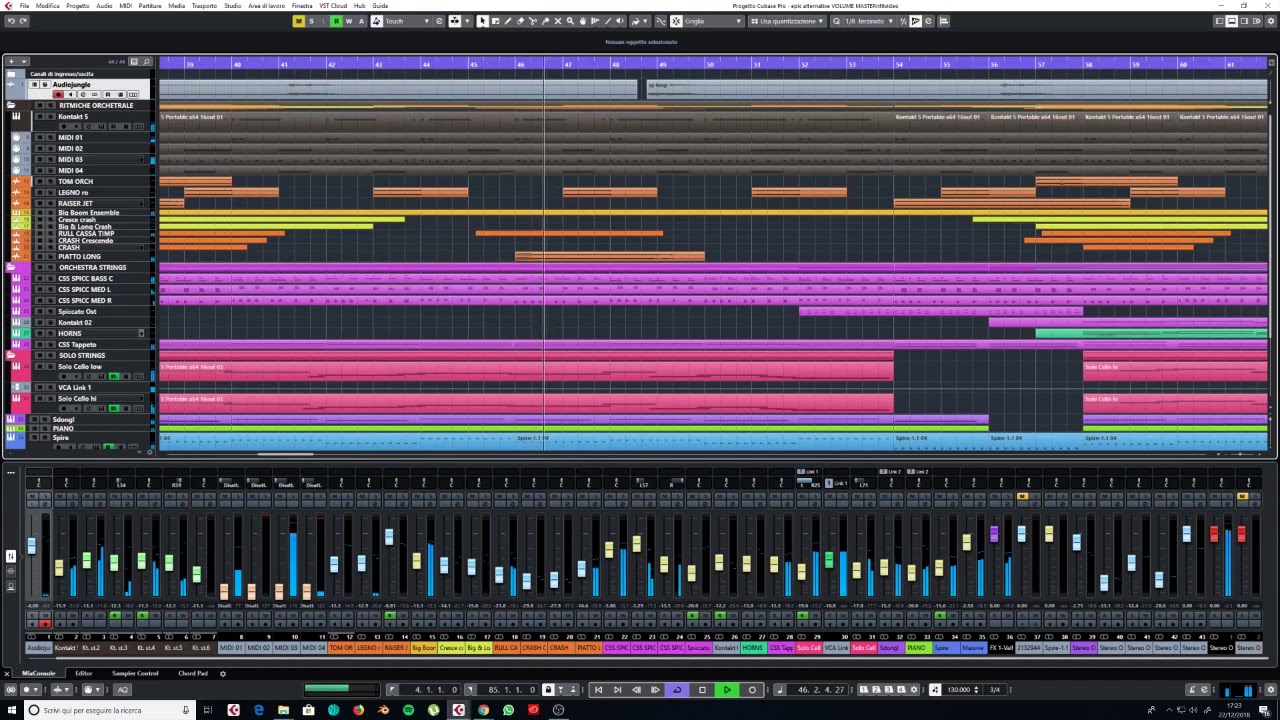Collapse the ORCHESTRA STRINGS folder track

tap(11, 267)
